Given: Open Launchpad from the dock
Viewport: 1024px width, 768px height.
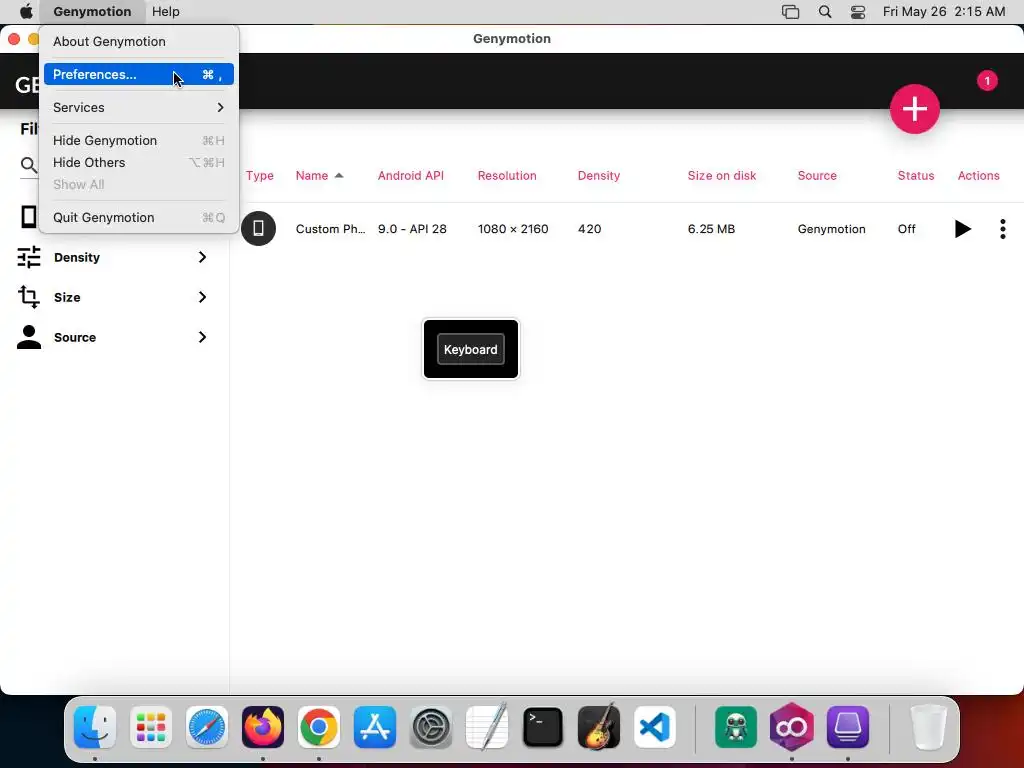Looking at the screenshot, I should pos(151,727).
